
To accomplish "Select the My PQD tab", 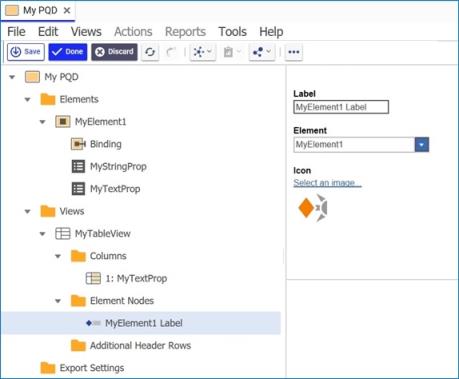I will pyautogui.click(x=38, y=10).
